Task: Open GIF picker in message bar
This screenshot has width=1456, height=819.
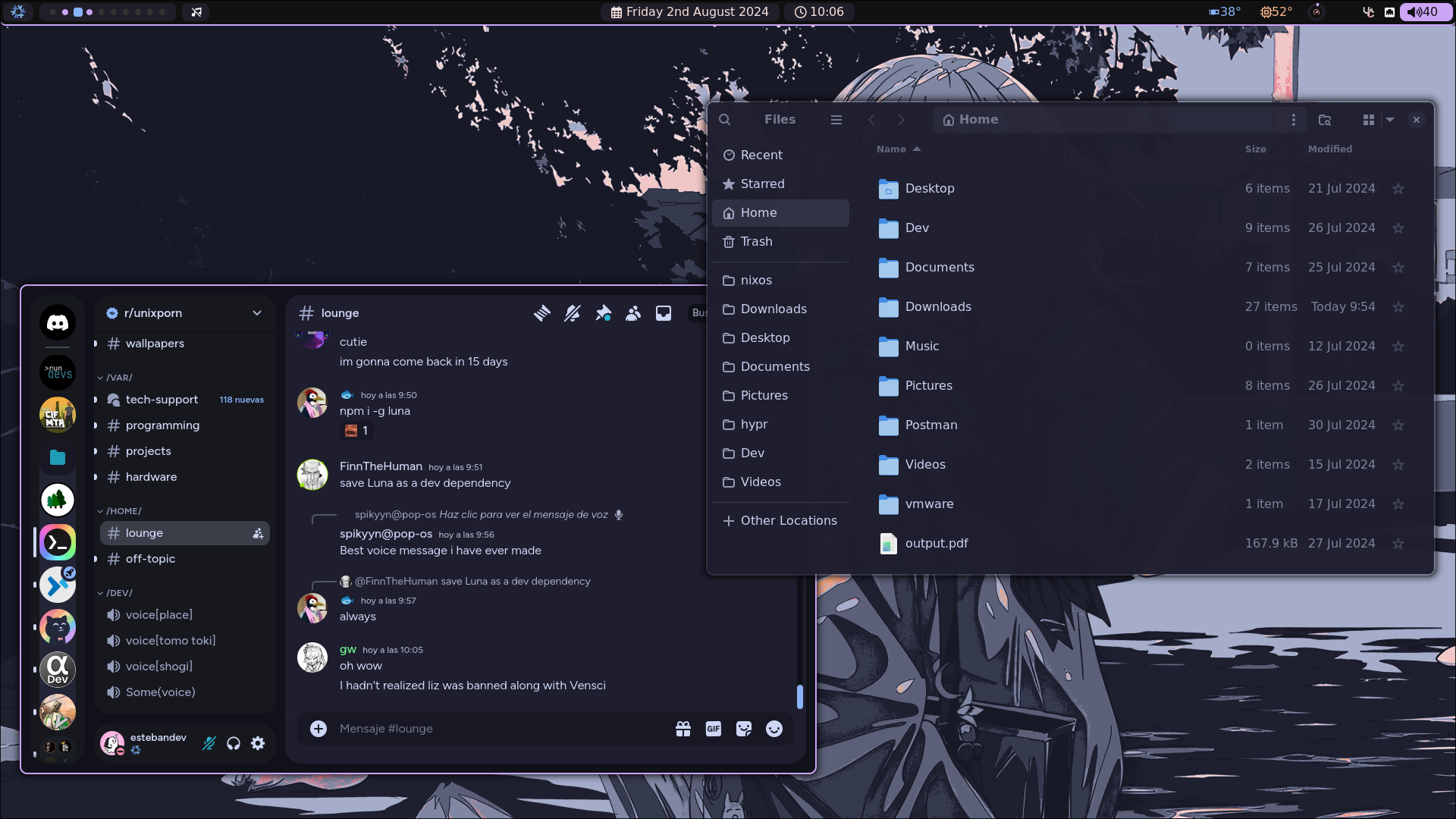Action: pyautogui.click(x=714, y=729)
